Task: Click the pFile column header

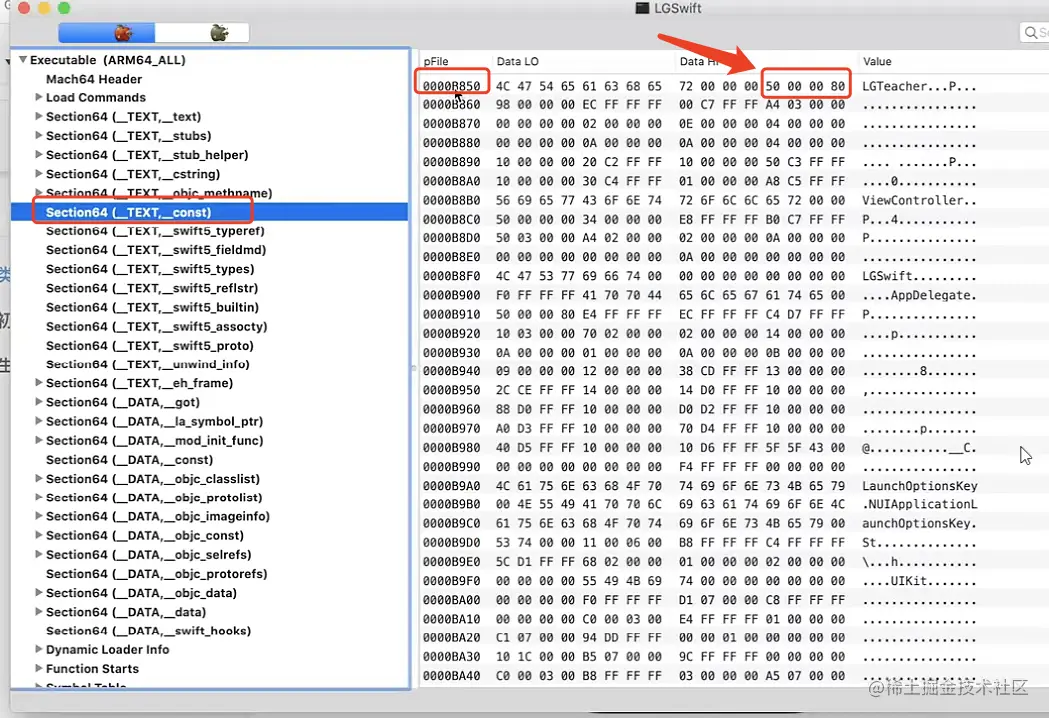Action: click(455, 61)
